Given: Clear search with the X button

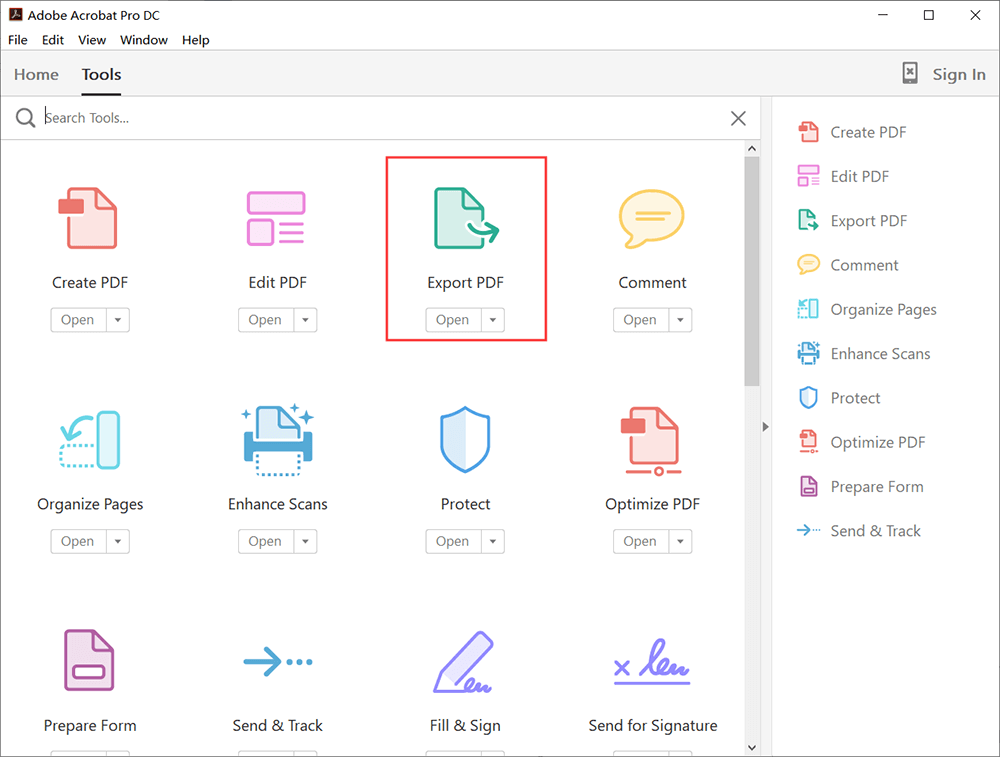Looking at the screenshot, I should [x=738, y=118].
